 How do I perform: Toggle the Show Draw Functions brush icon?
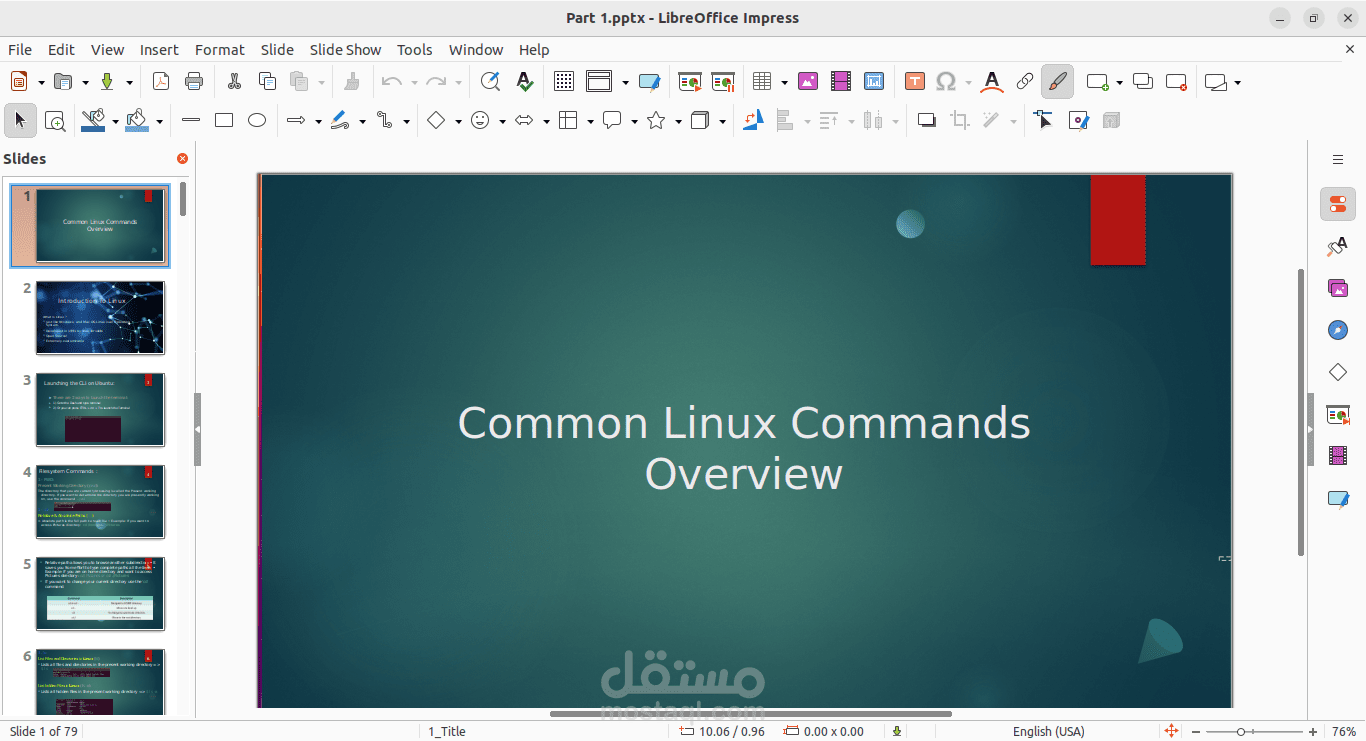(1057, 81)
